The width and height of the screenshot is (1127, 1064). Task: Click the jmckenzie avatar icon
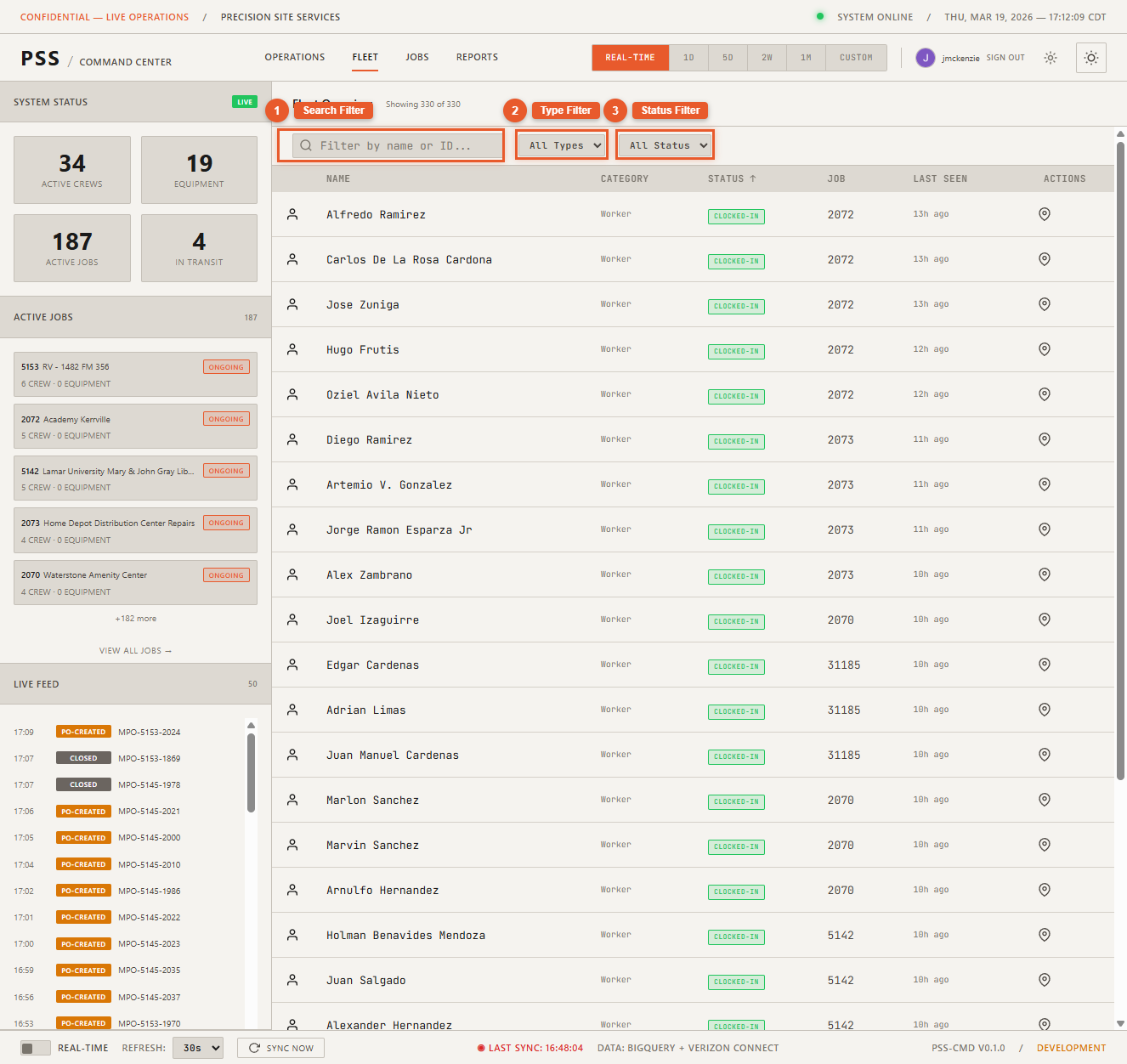click(x=926, y=57)
